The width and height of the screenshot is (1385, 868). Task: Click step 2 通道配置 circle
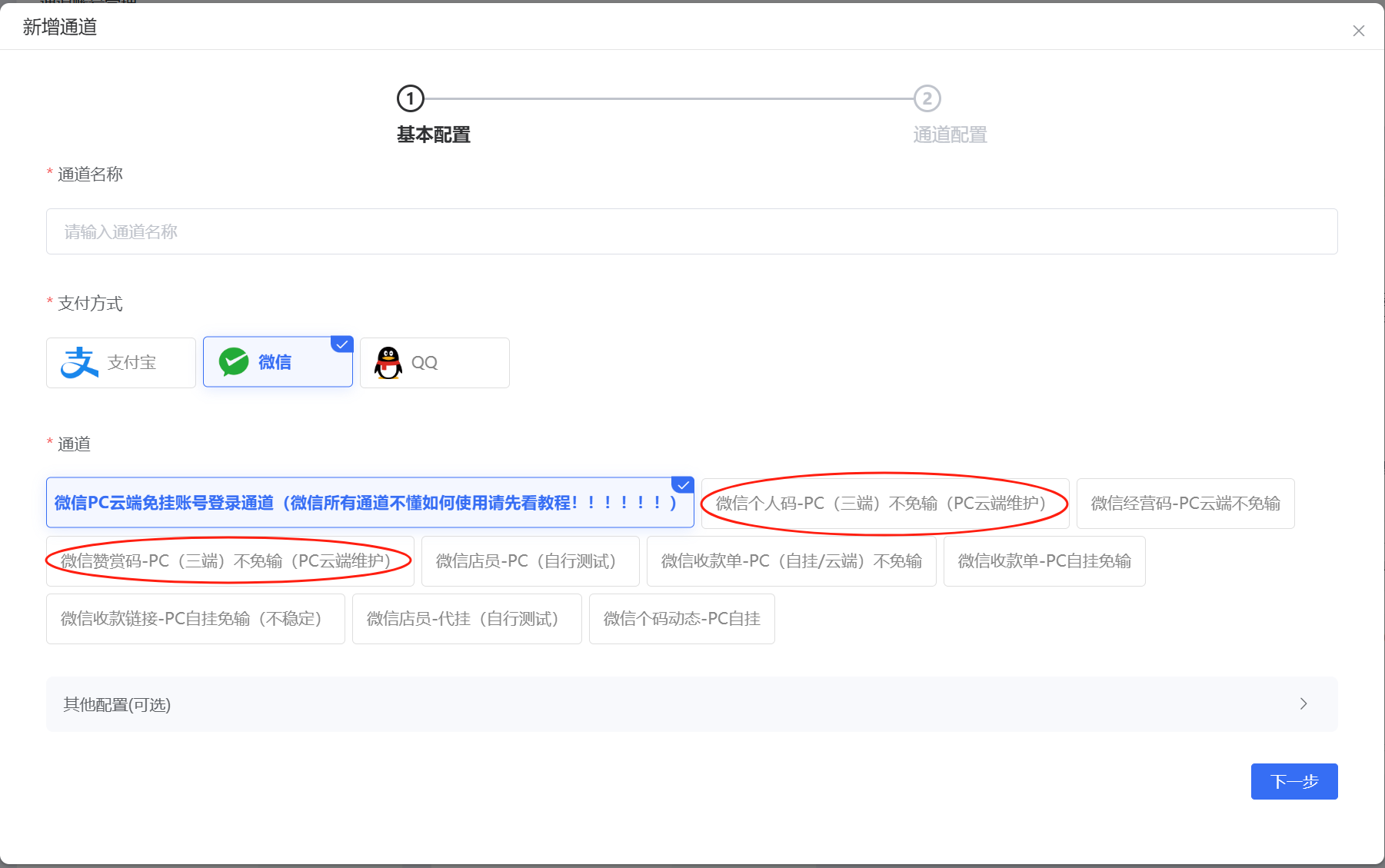(x=927, y=98)
